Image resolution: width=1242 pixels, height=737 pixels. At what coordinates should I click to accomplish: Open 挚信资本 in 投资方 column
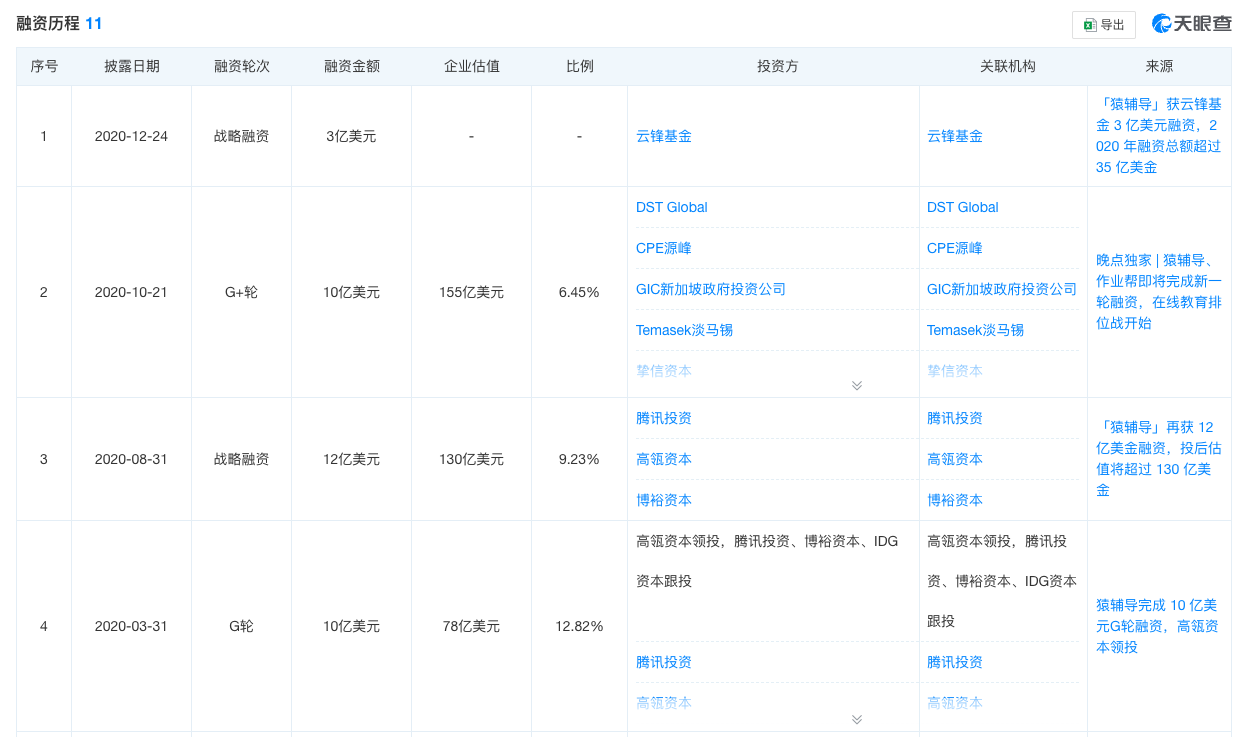664,371
